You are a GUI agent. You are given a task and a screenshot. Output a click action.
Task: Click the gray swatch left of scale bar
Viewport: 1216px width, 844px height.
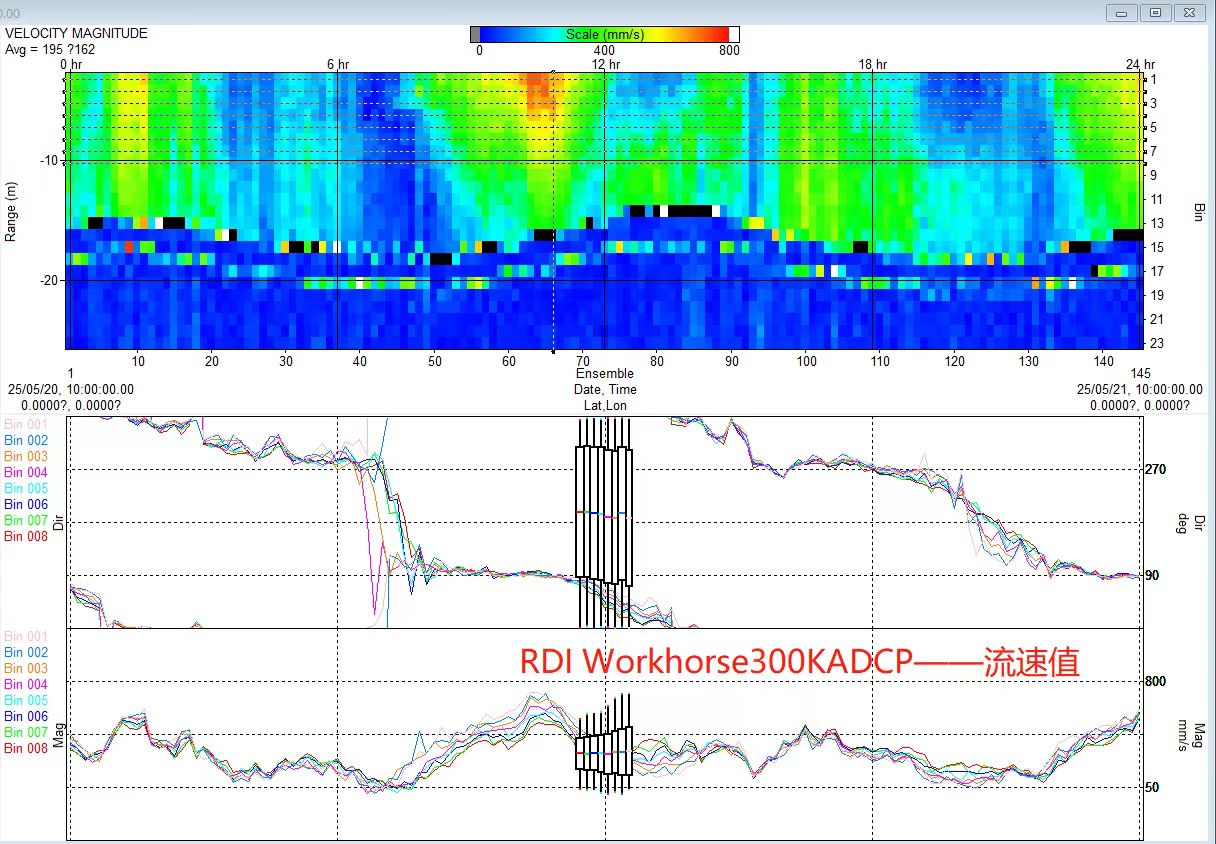point(475,34)
